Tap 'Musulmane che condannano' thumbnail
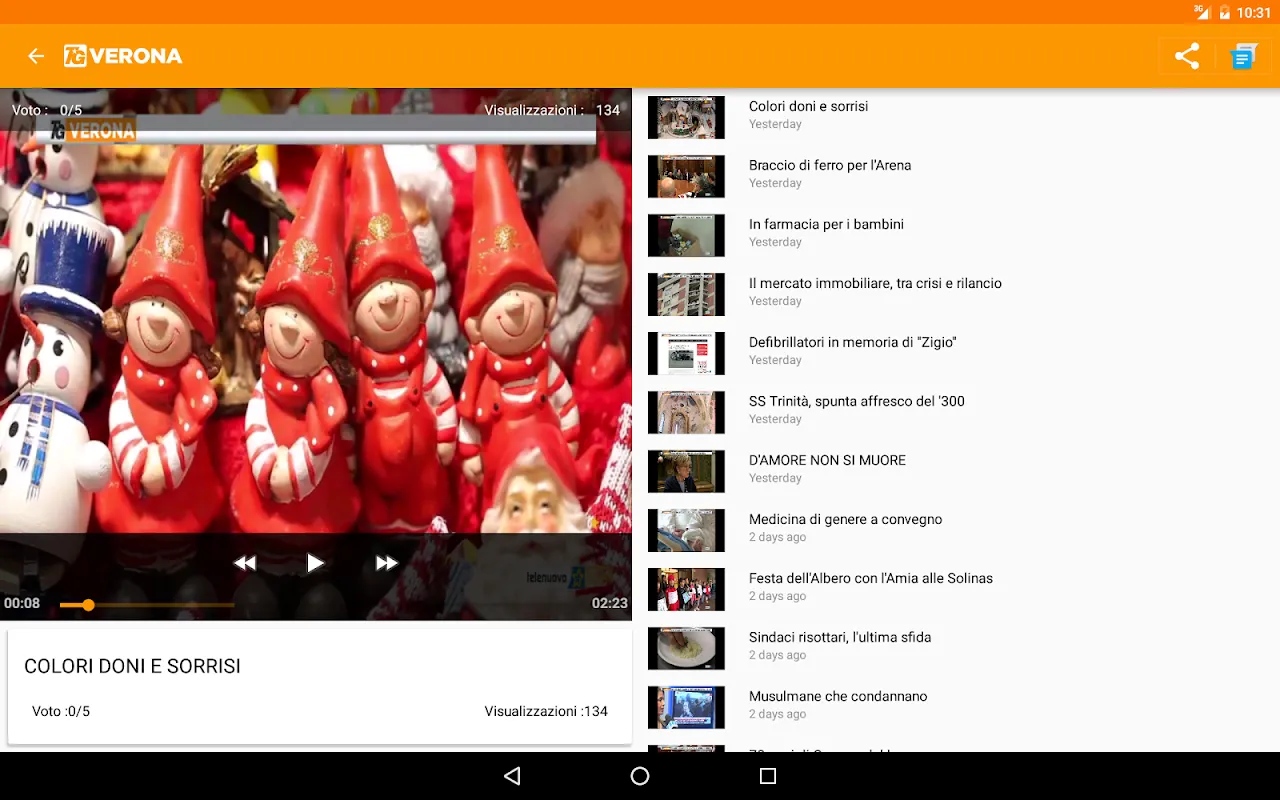 point(686,707)
